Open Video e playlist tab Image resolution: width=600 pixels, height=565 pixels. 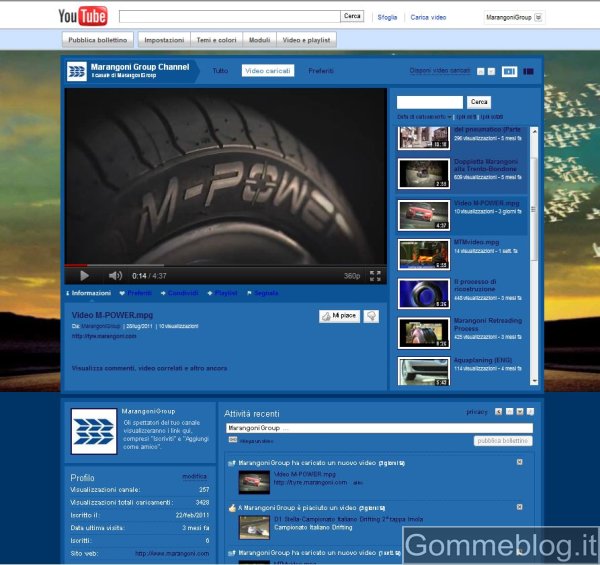click(306, 40)
